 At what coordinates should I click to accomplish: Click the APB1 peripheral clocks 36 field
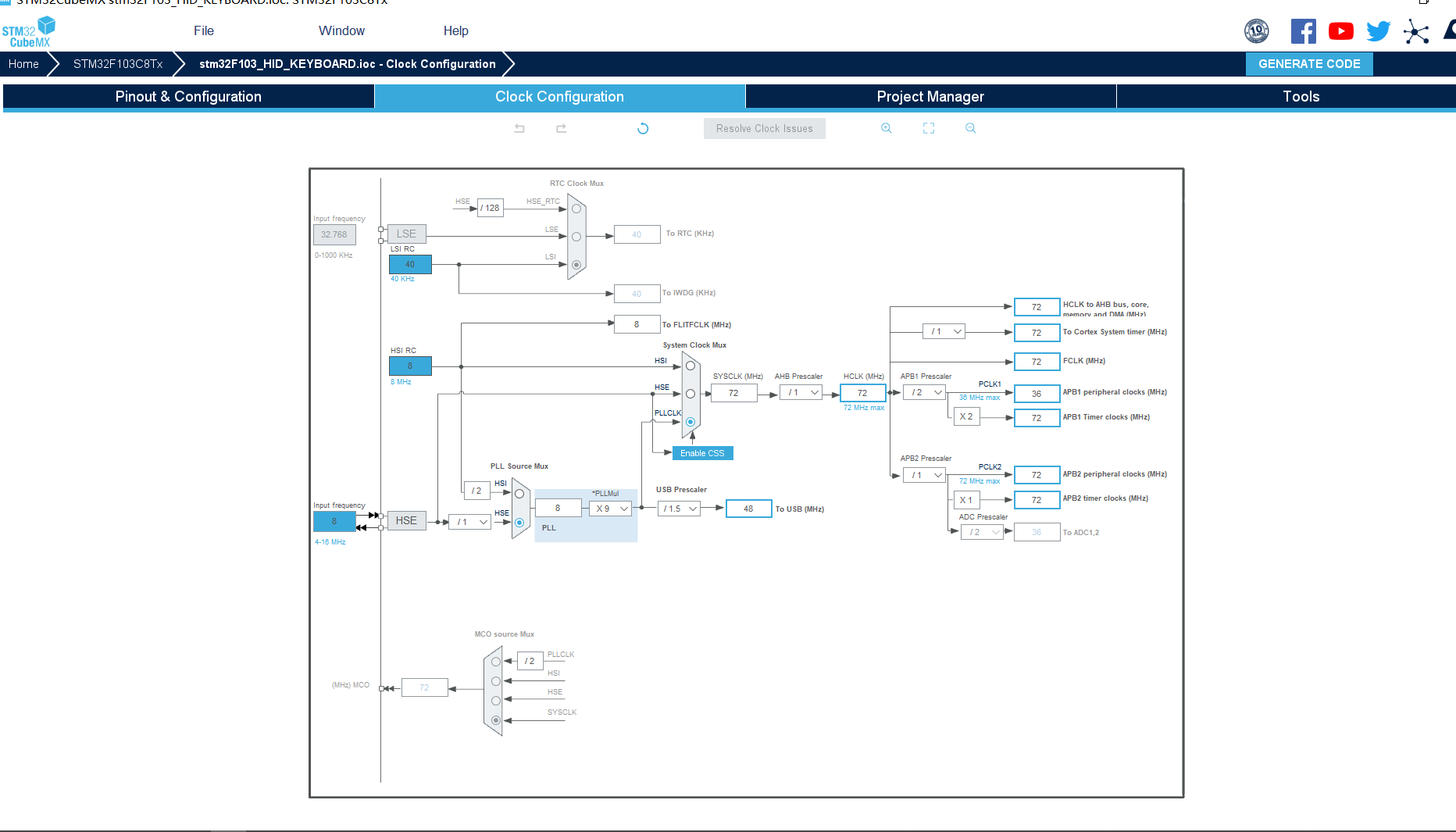[x=1037, y=394]
